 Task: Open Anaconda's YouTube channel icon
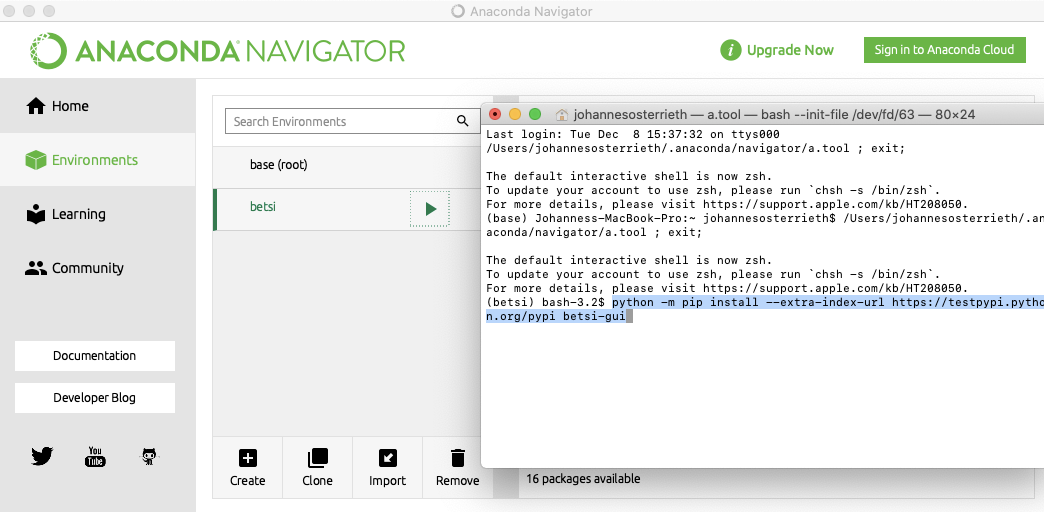tap(95, 456)
